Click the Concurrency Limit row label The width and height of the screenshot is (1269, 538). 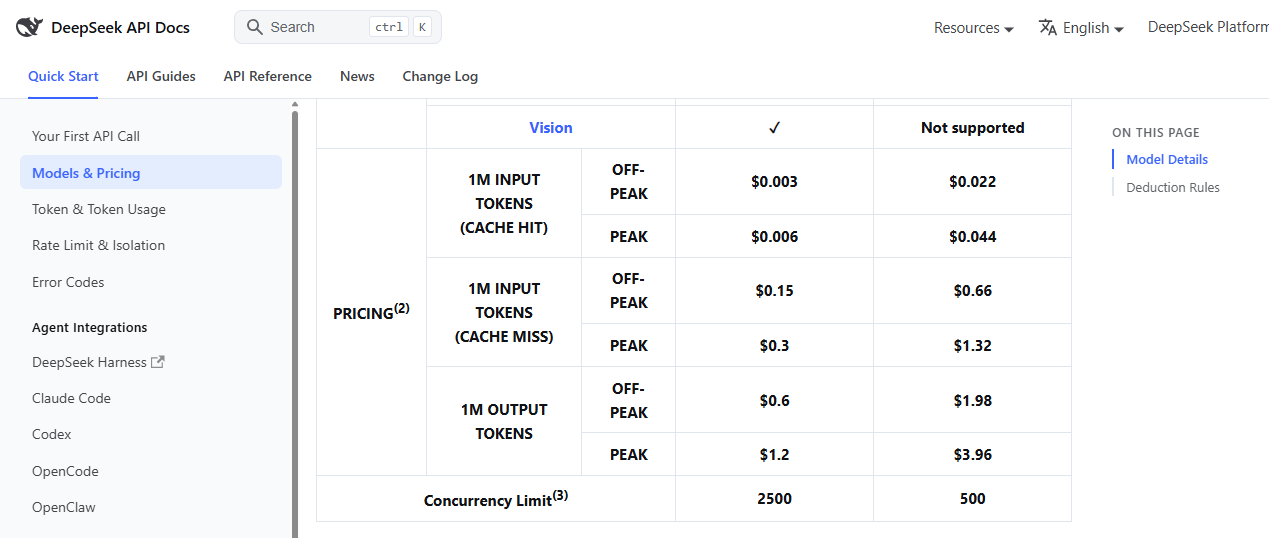tap(496, 499)
